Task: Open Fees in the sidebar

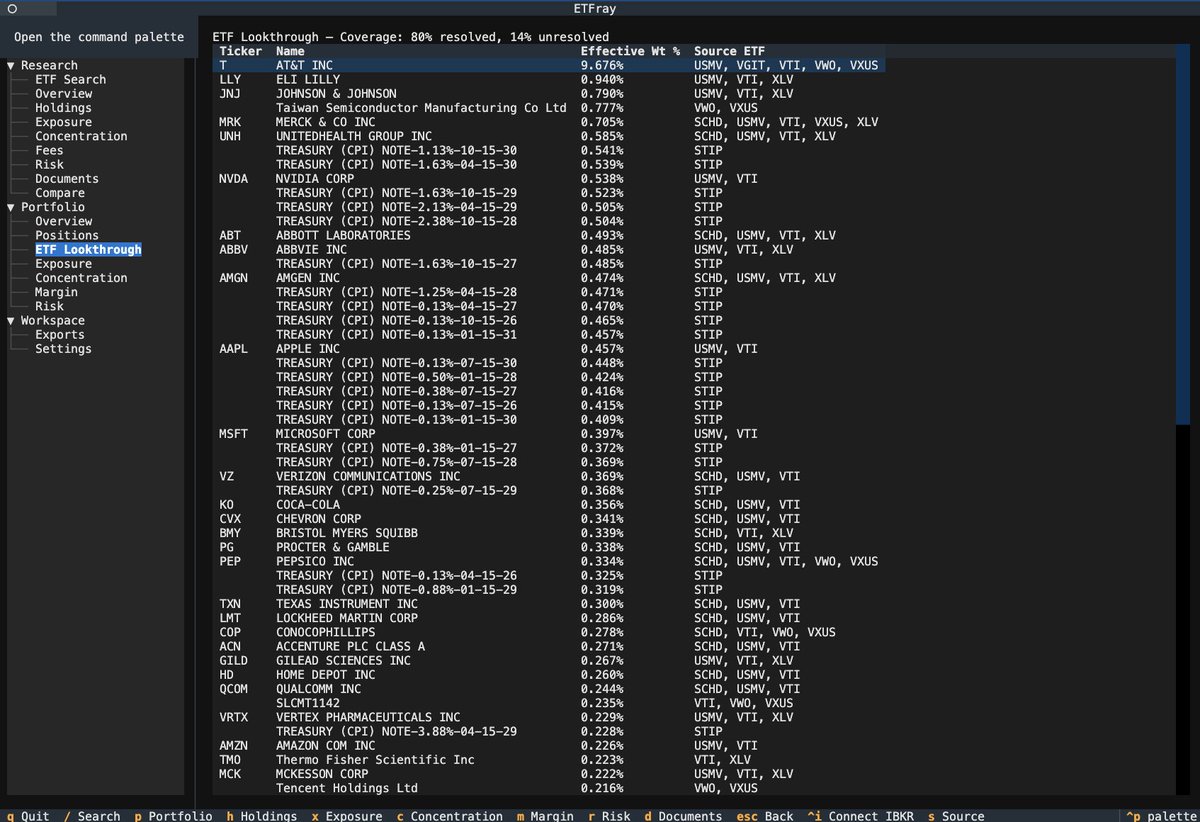Action: click(49, 150)
